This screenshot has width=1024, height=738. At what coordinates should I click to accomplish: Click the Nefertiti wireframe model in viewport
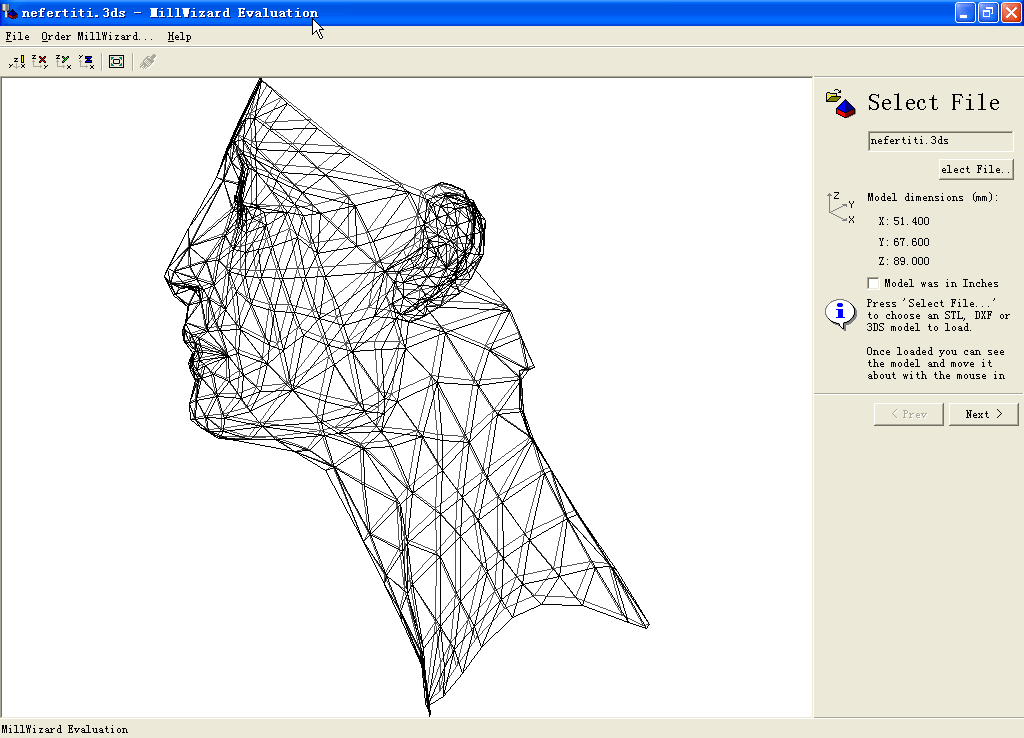405,397
